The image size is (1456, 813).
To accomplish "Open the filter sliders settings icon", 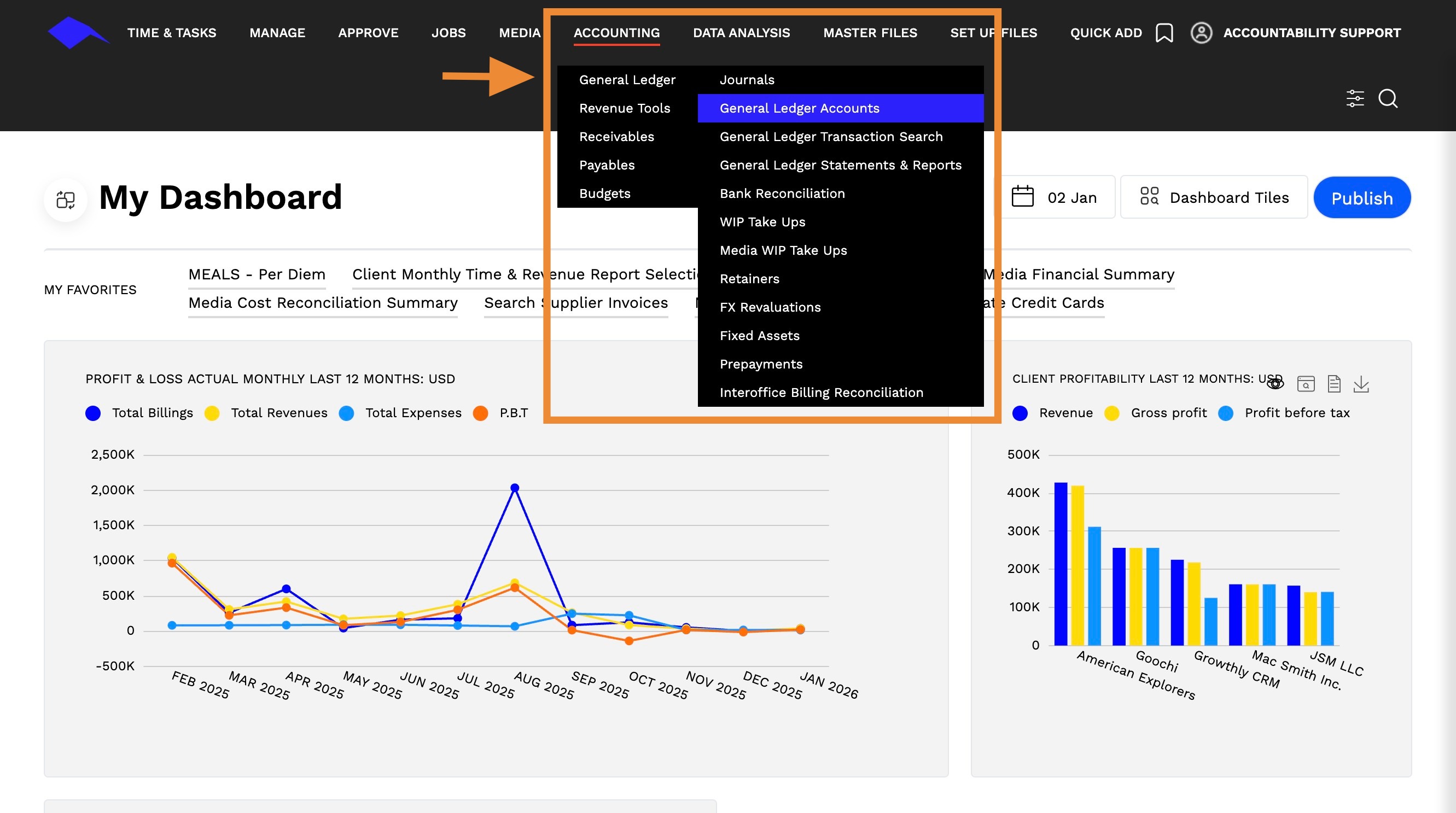I will tap(1355, 98).
